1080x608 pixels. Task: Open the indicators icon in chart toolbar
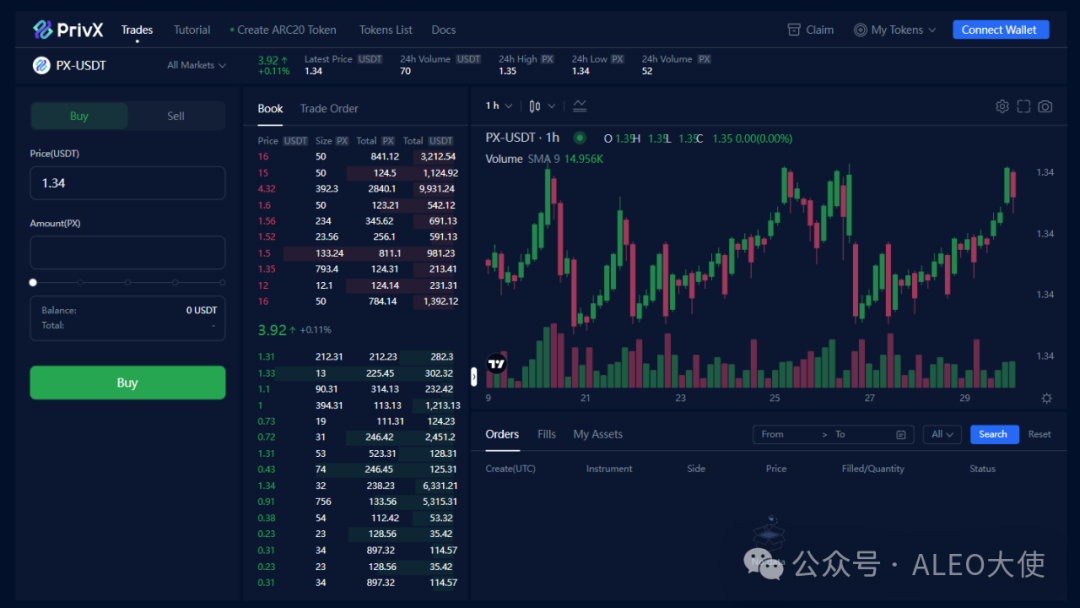580,106
